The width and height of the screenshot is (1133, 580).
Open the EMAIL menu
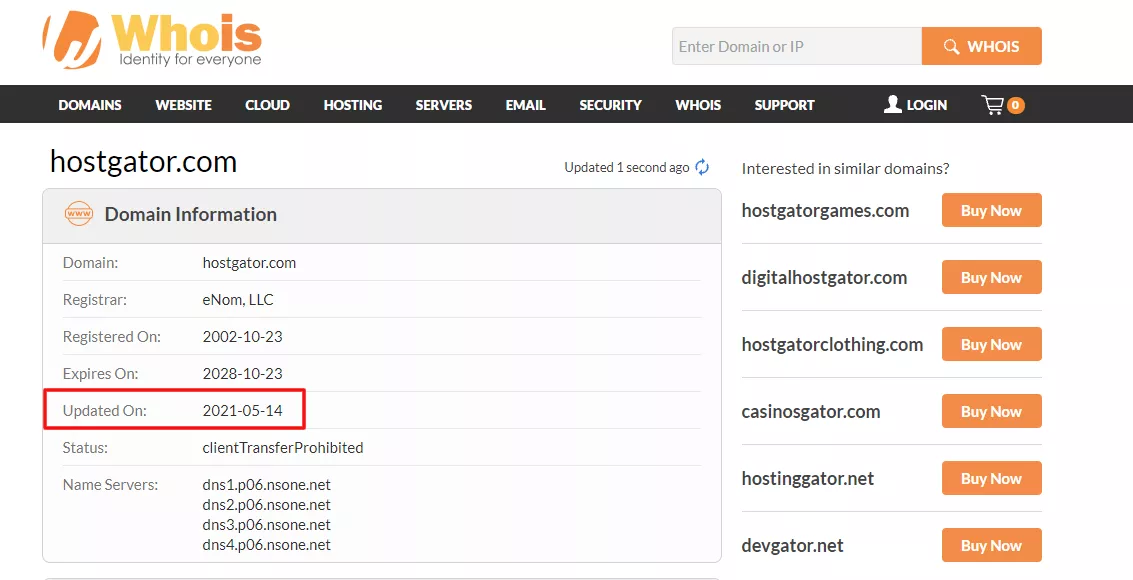click(x=525, y=105)
